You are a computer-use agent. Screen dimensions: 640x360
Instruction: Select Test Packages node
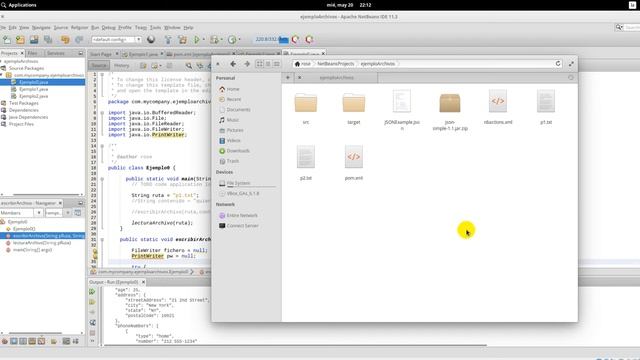(23, 103)
